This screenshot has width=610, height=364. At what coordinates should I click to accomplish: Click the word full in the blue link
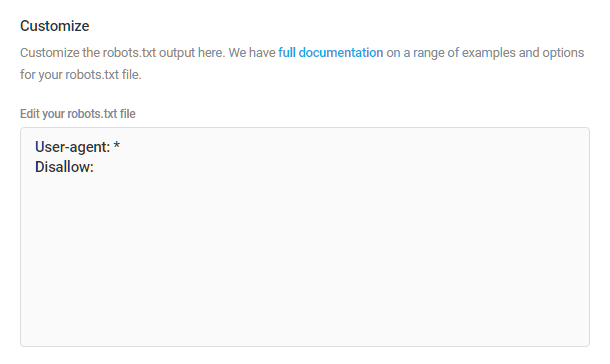click(x=287, y=52)
